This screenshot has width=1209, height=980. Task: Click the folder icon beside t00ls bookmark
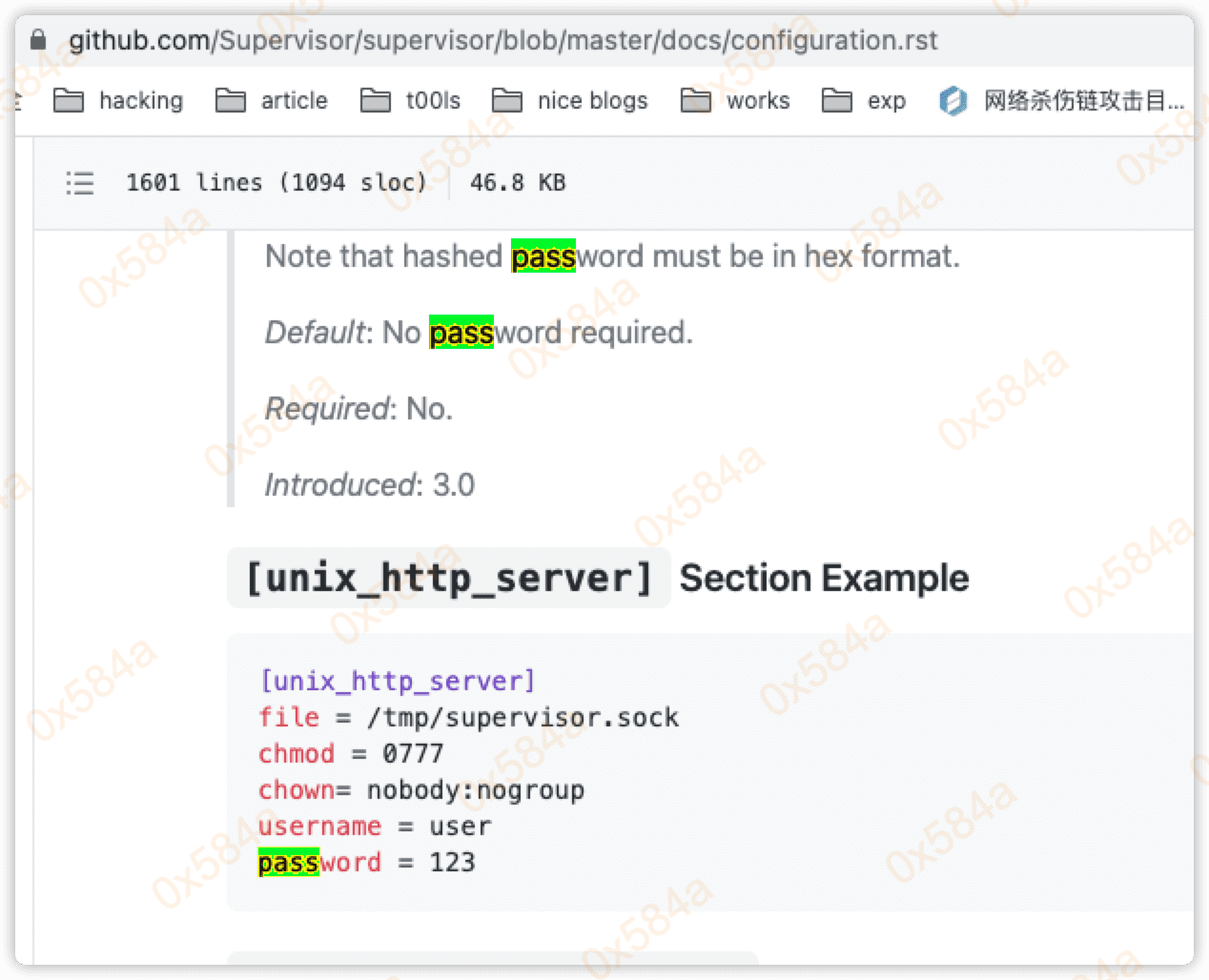click(x=375, y=100)
